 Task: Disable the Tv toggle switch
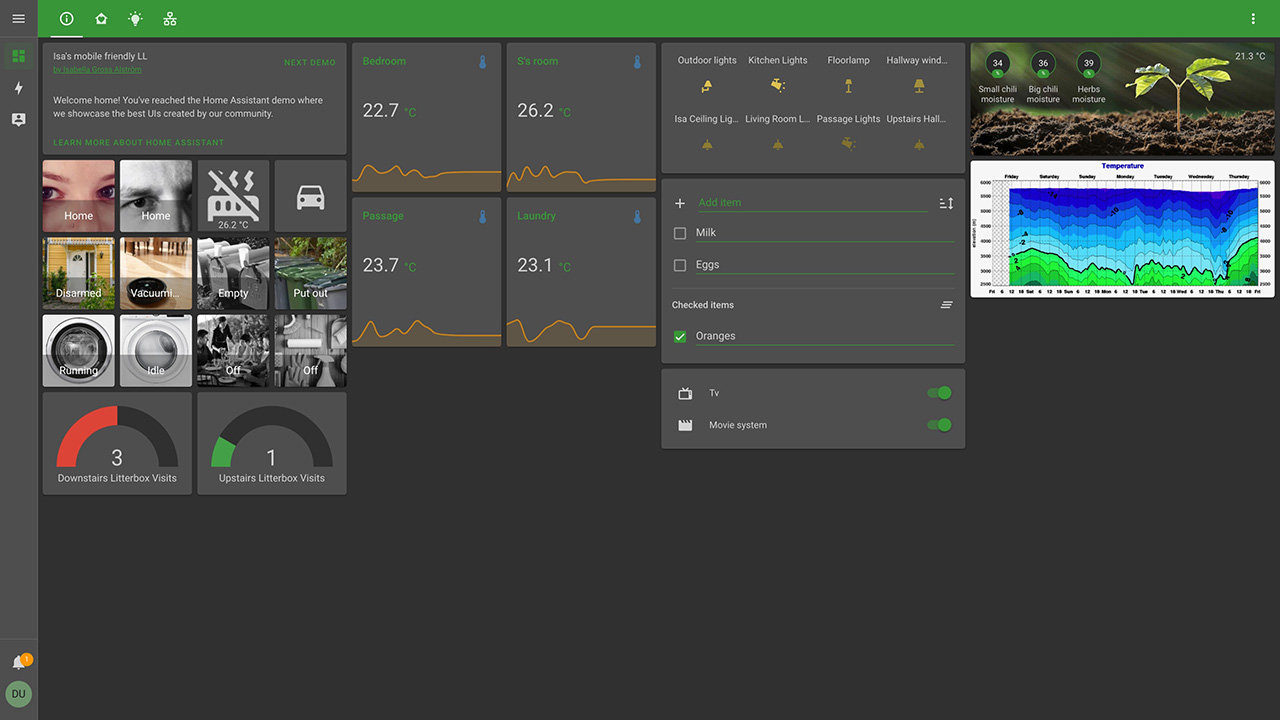pyautogui.click(x=938, y=393)
